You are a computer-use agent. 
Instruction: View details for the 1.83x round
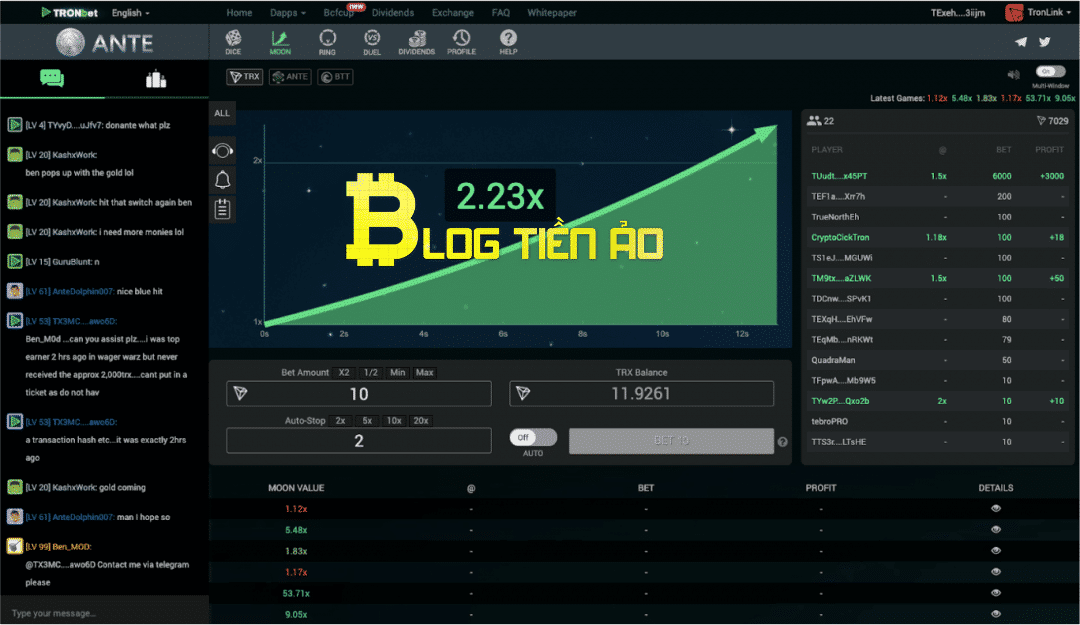(996, 551)
